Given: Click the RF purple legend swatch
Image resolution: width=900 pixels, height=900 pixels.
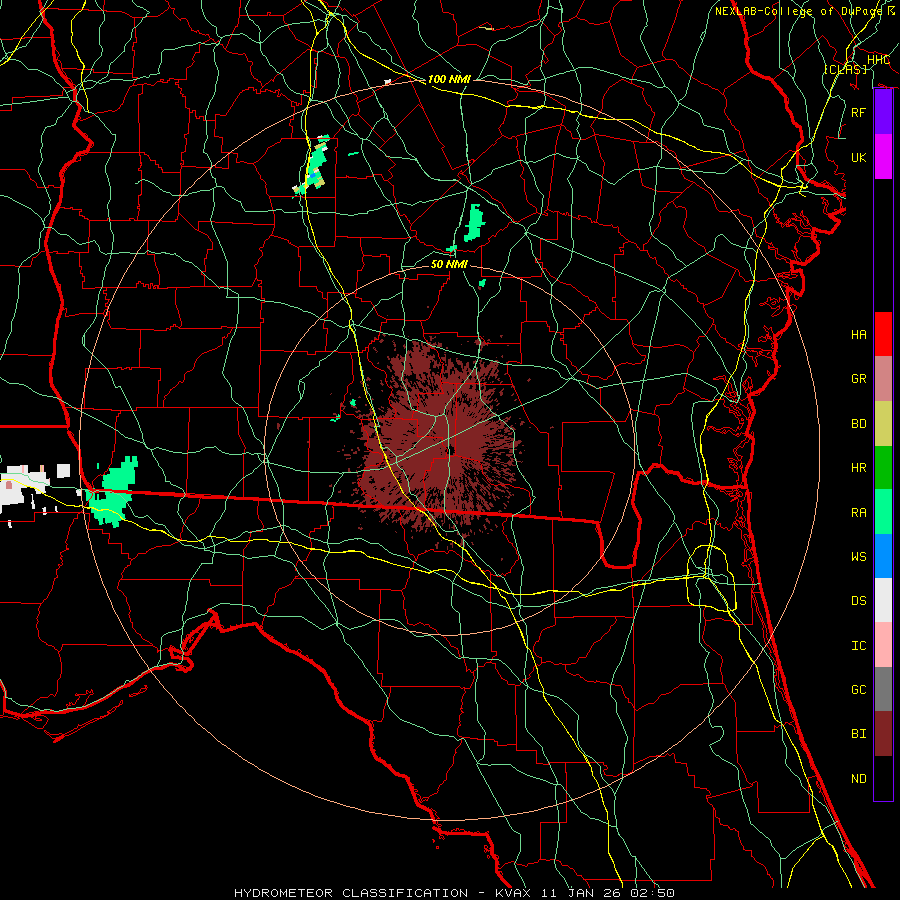Looking at the screenshot, I should tap(883, 112).
